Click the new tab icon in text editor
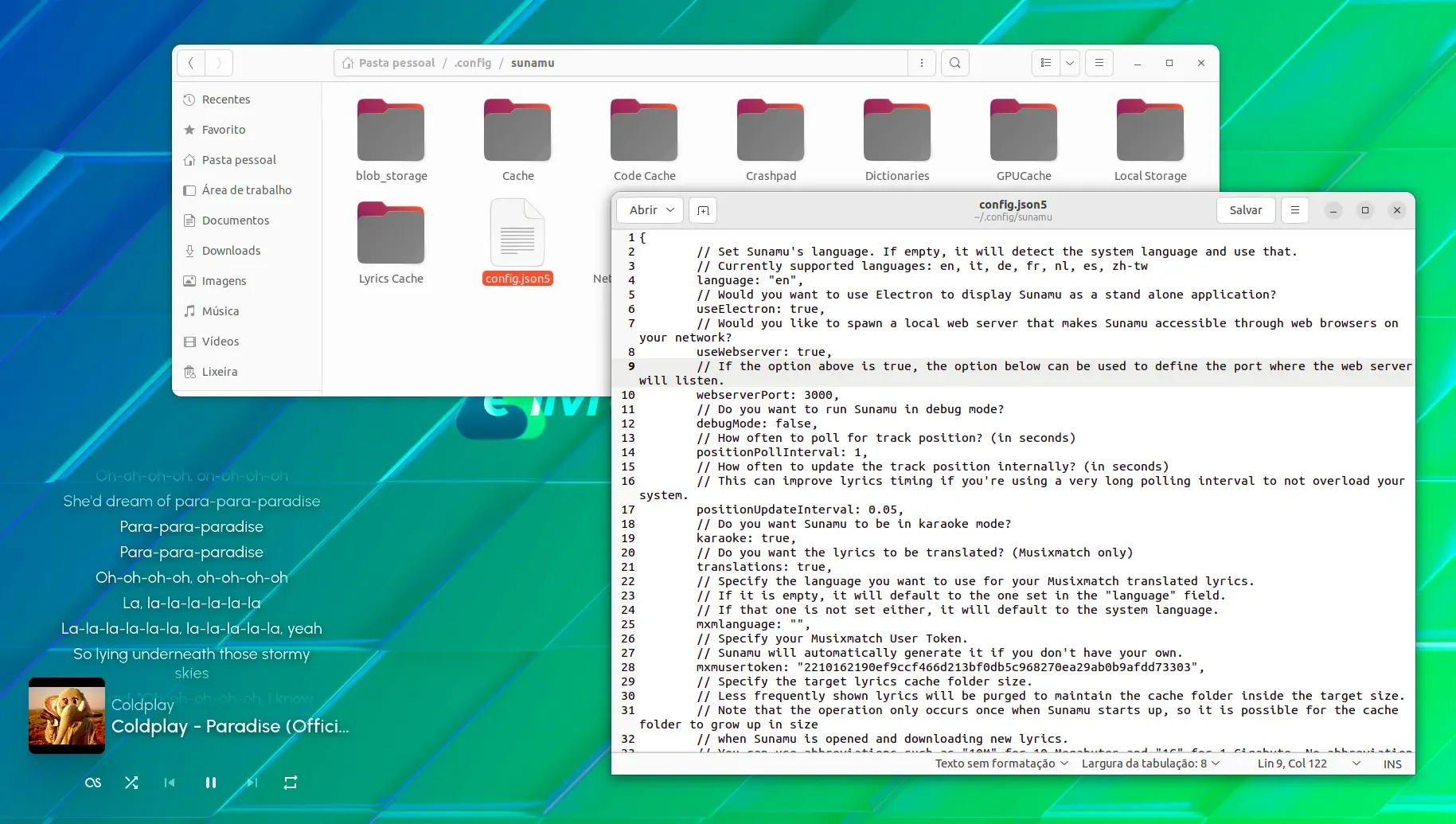The height and width of the screenshot is (824, 1456). point(703,210)
